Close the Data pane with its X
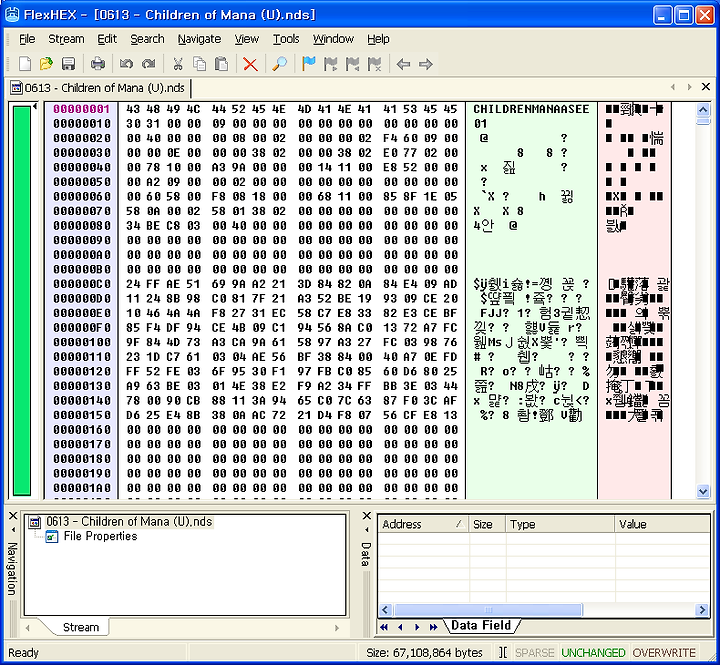720x665 pixels. click(x=366, y=516)
